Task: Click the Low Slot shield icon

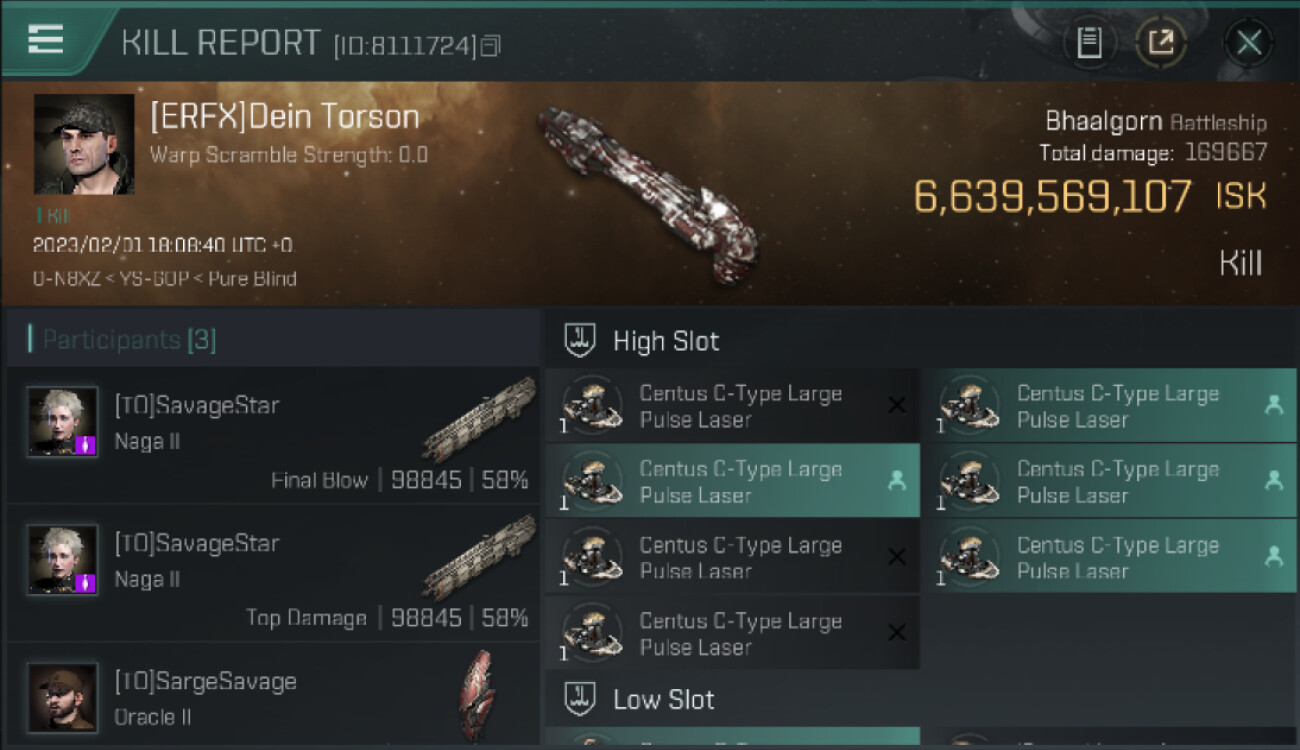Action: coord(581,698)
